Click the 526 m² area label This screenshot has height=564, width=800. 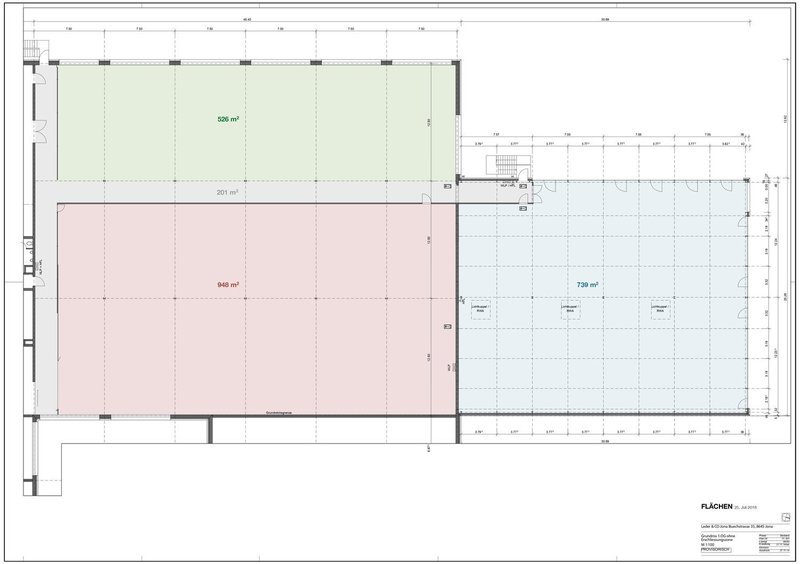(227, 119)
